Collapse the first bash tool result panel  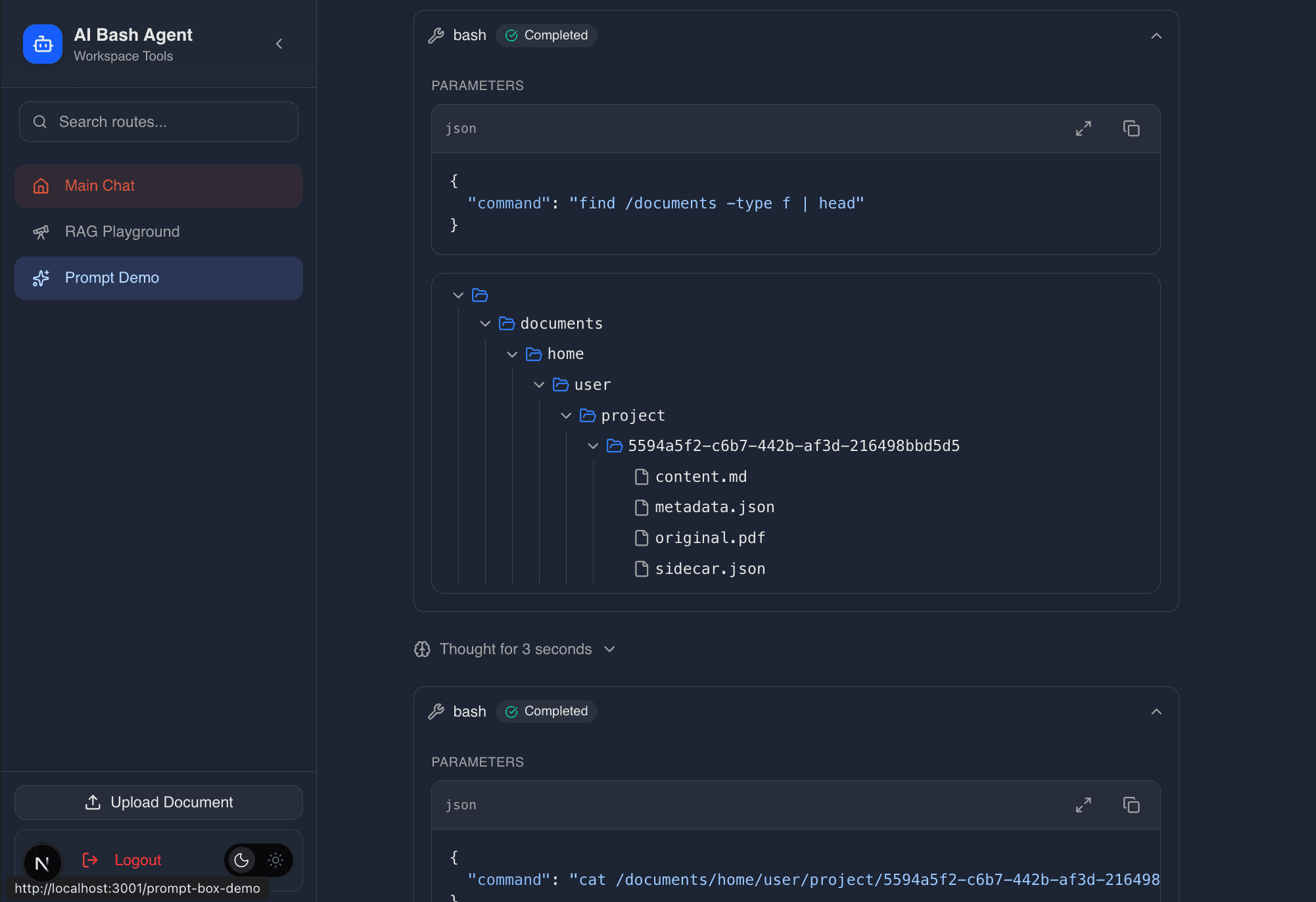1156,36
